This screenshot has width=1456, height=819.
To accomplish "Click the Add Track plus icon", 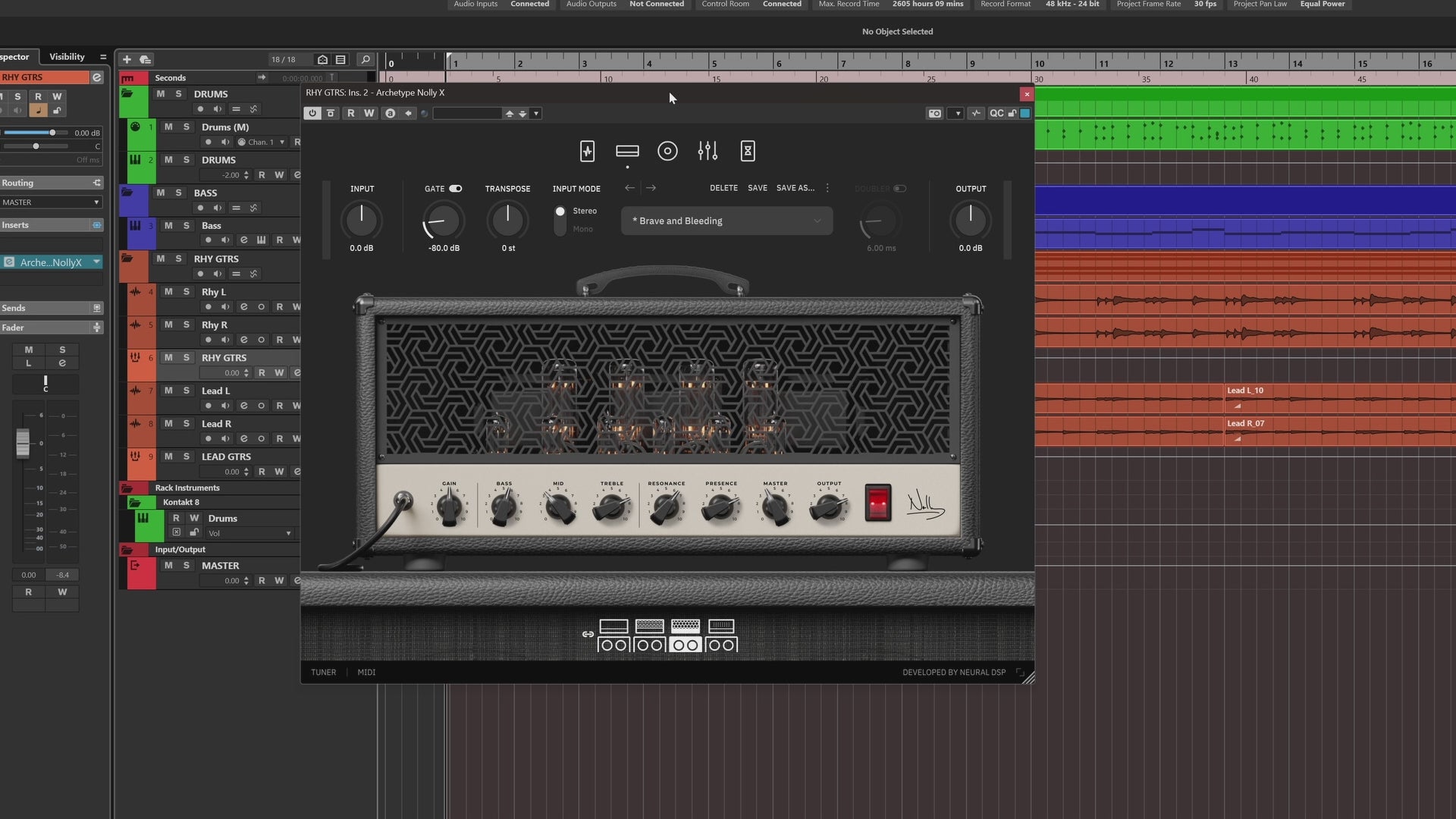I will tap(127, 59).
